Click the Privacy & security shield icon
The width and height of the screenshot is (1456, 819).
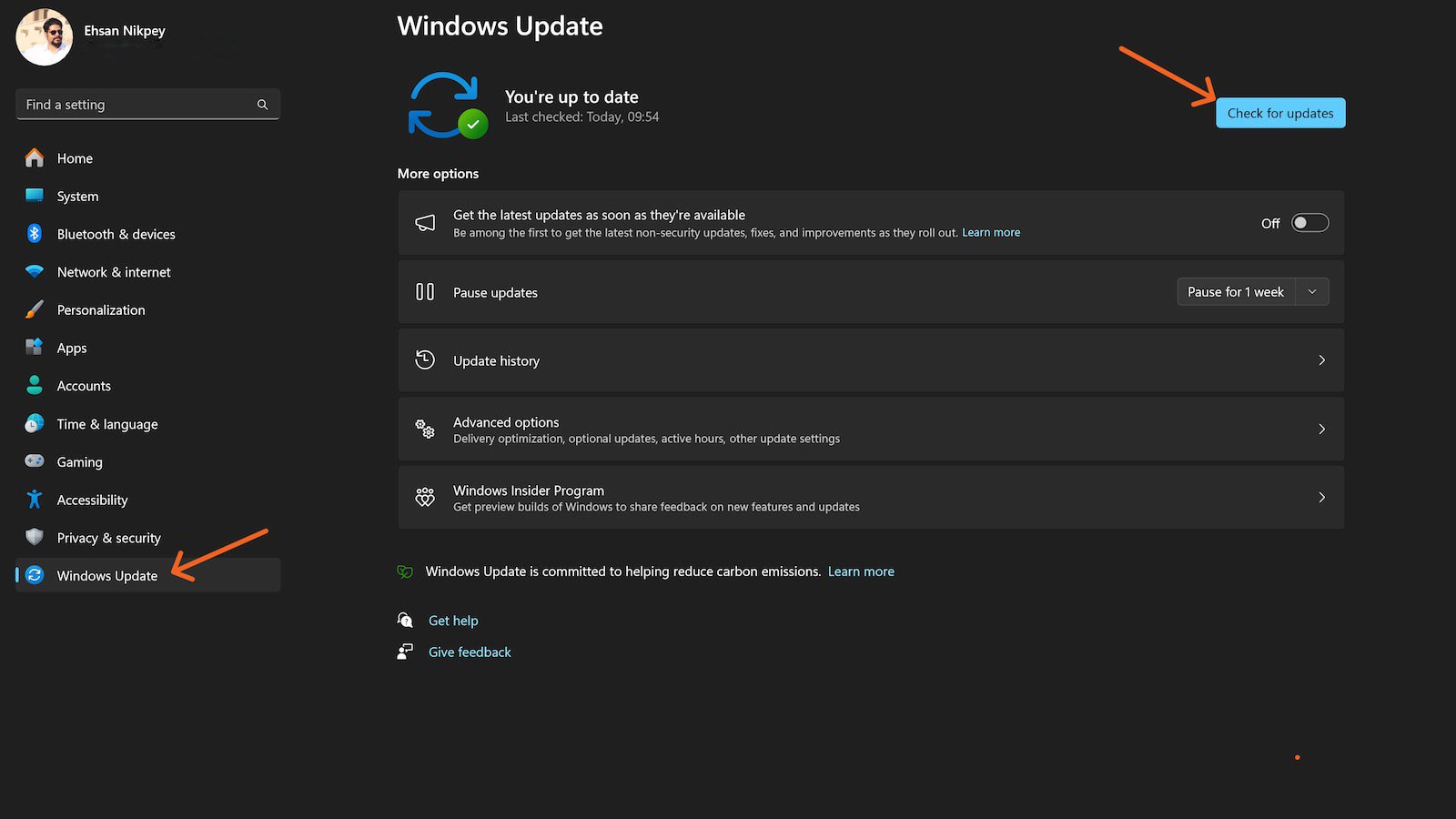35,538
